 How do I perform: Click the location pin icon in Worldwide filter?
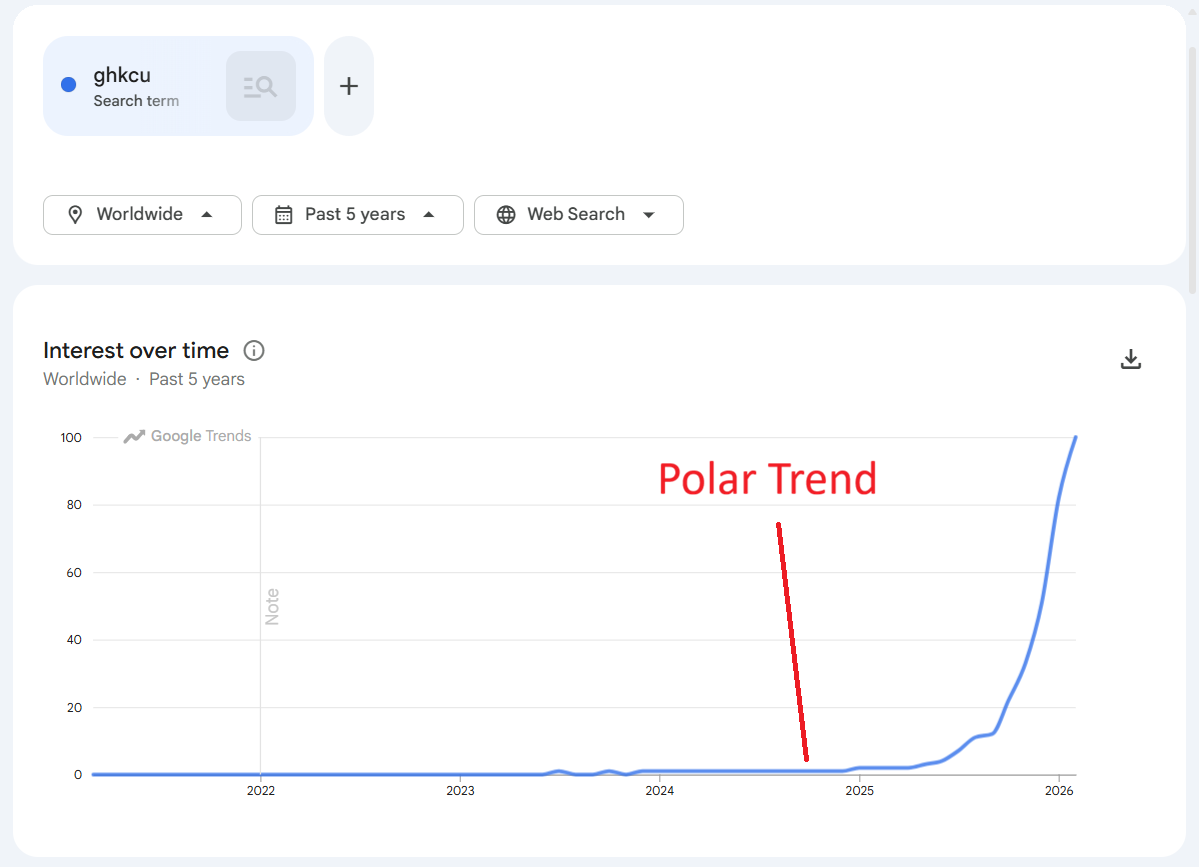[76, 214]
